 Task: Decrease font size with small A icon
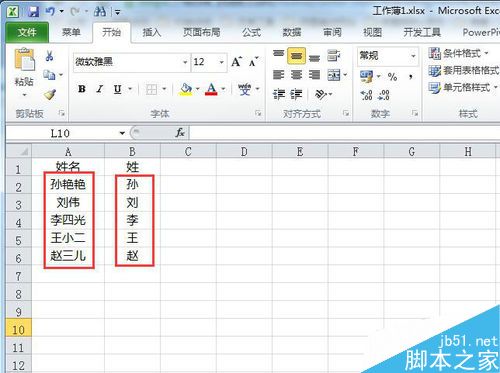(x=253, y=62)
